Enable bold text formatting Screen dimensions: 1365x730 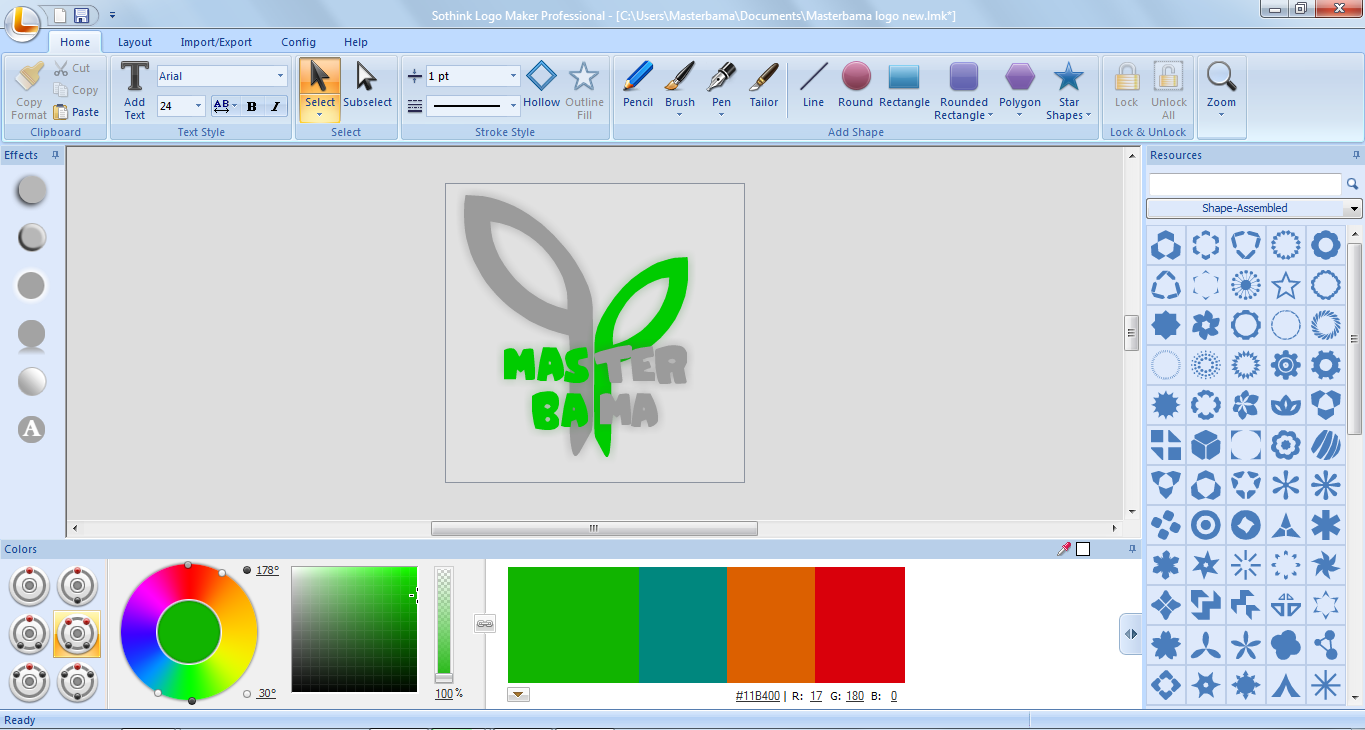click(x=251, y=106)
